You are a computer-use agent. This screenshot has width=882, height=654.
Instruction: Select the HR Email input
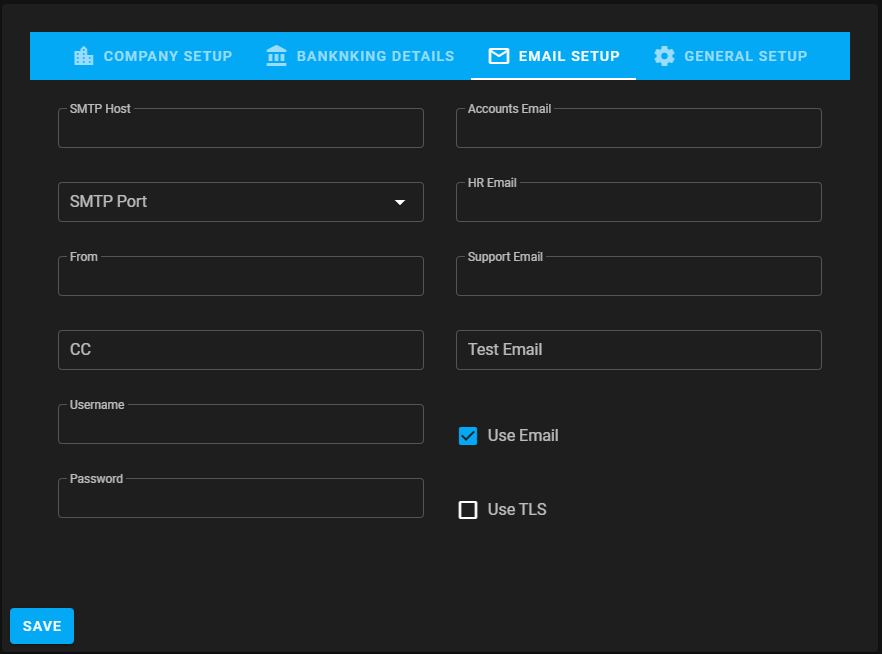pos(638,203)
